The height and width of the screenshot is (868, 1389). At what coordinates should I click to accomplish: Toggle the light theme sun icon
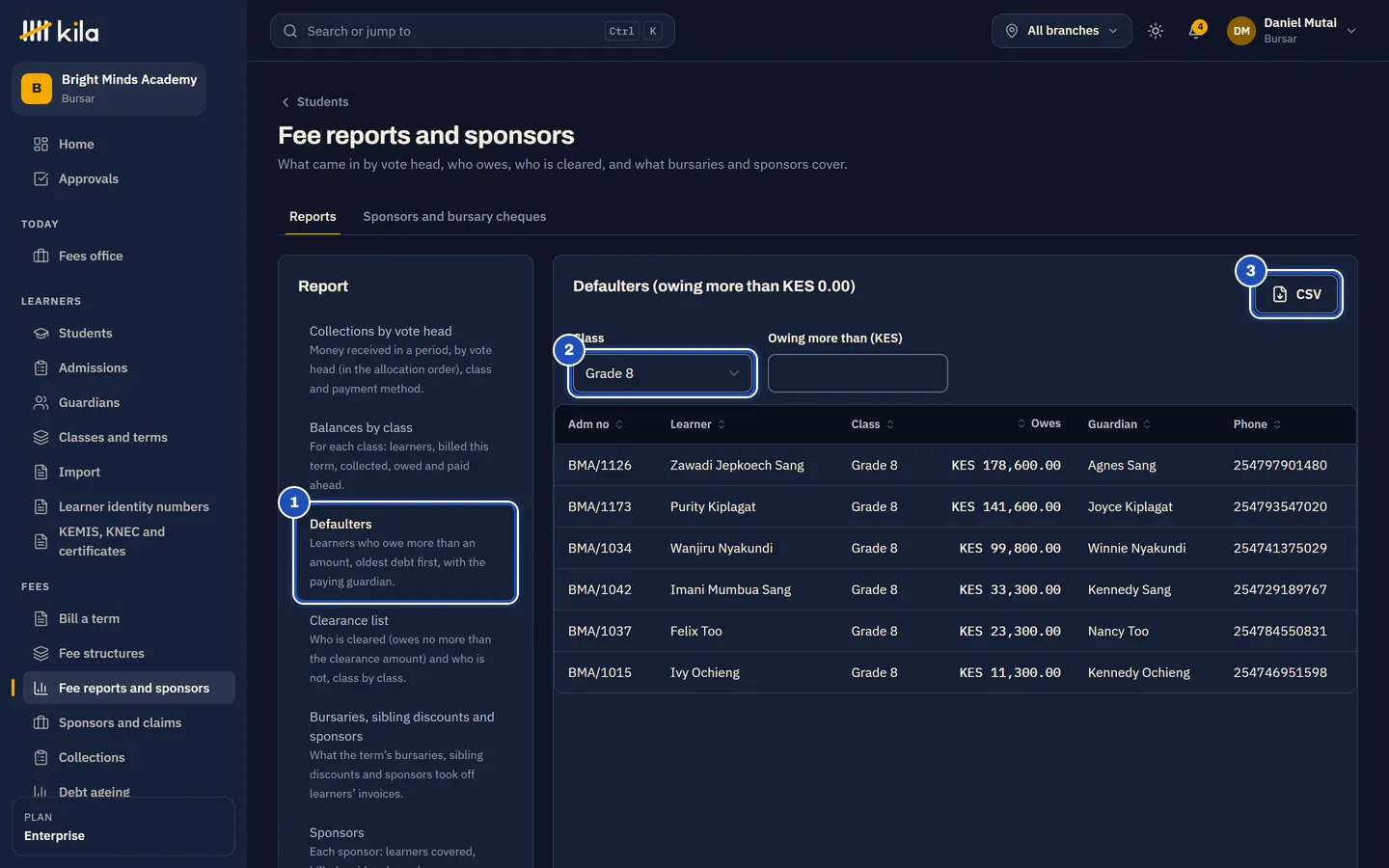click(1156, 31)
